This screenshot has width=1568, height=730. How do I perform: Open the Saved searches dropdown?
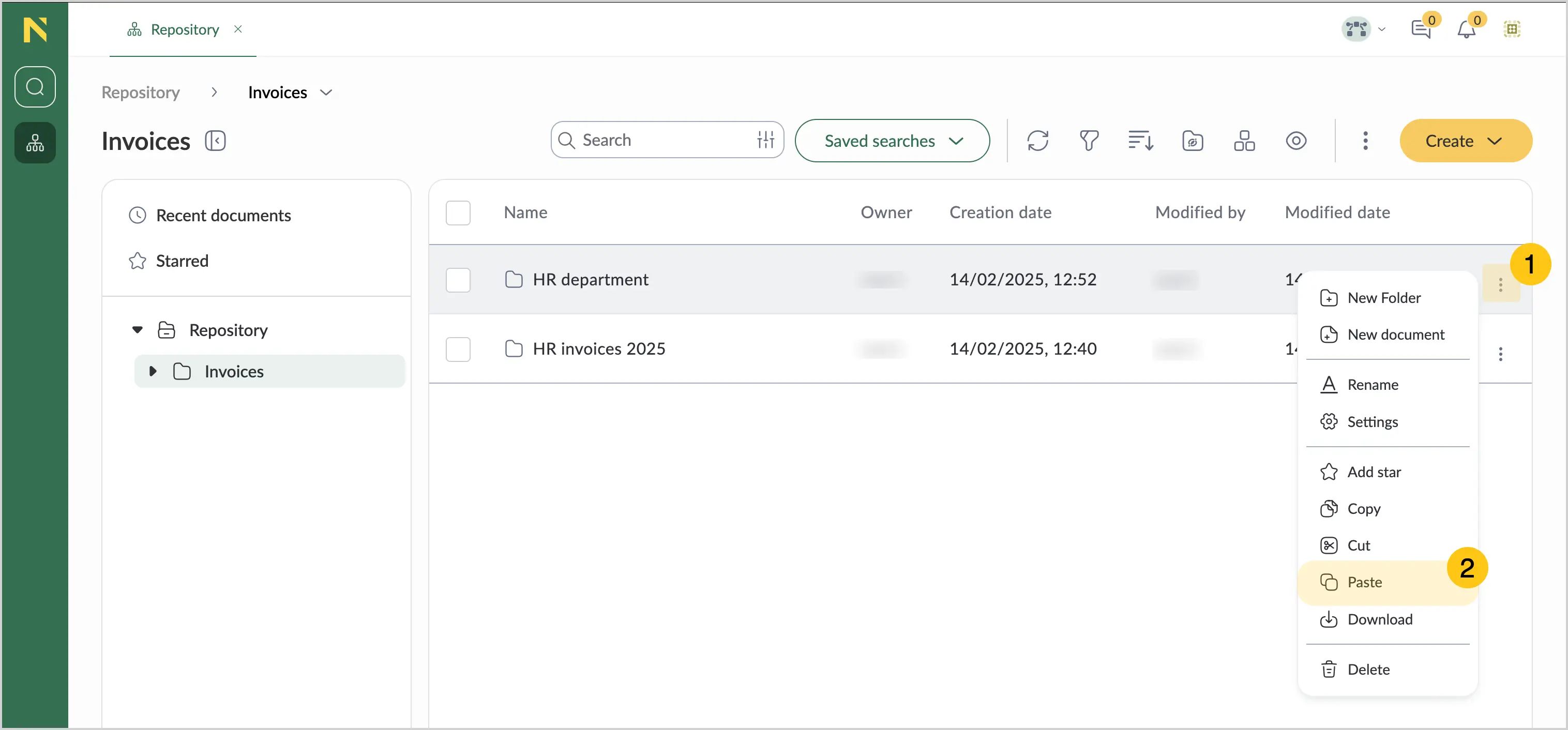(893, 141)
